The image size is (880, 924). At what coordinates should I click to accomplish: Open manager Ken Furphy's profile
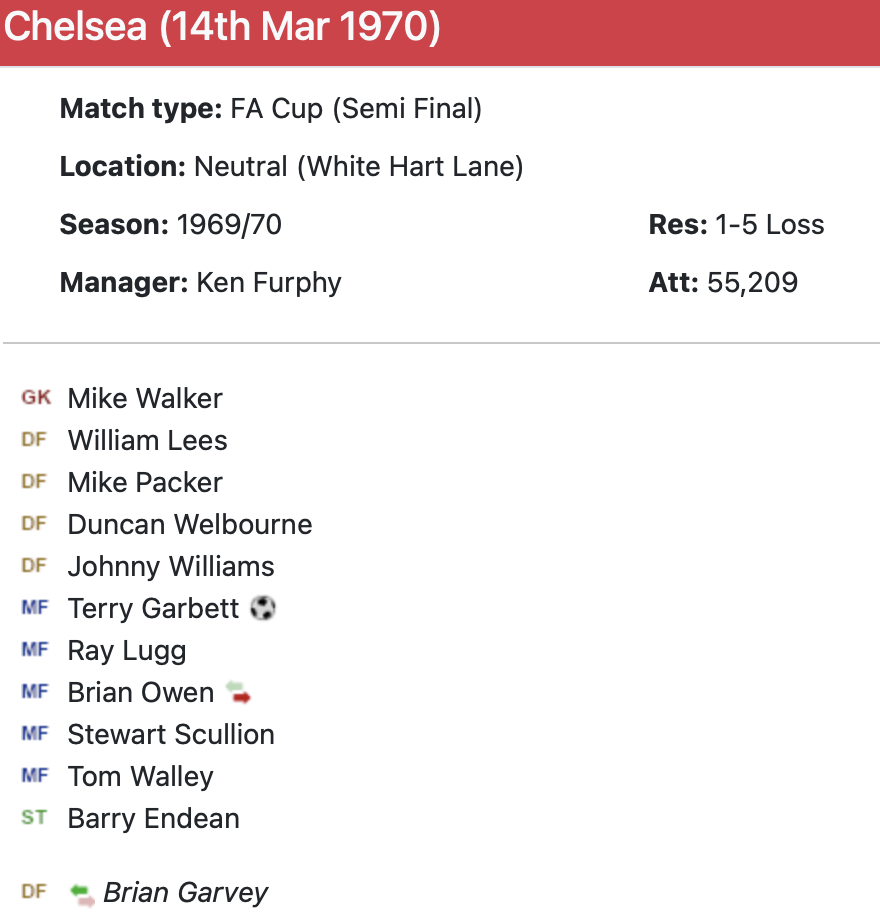pyautogui.click(x=269, y=282)
